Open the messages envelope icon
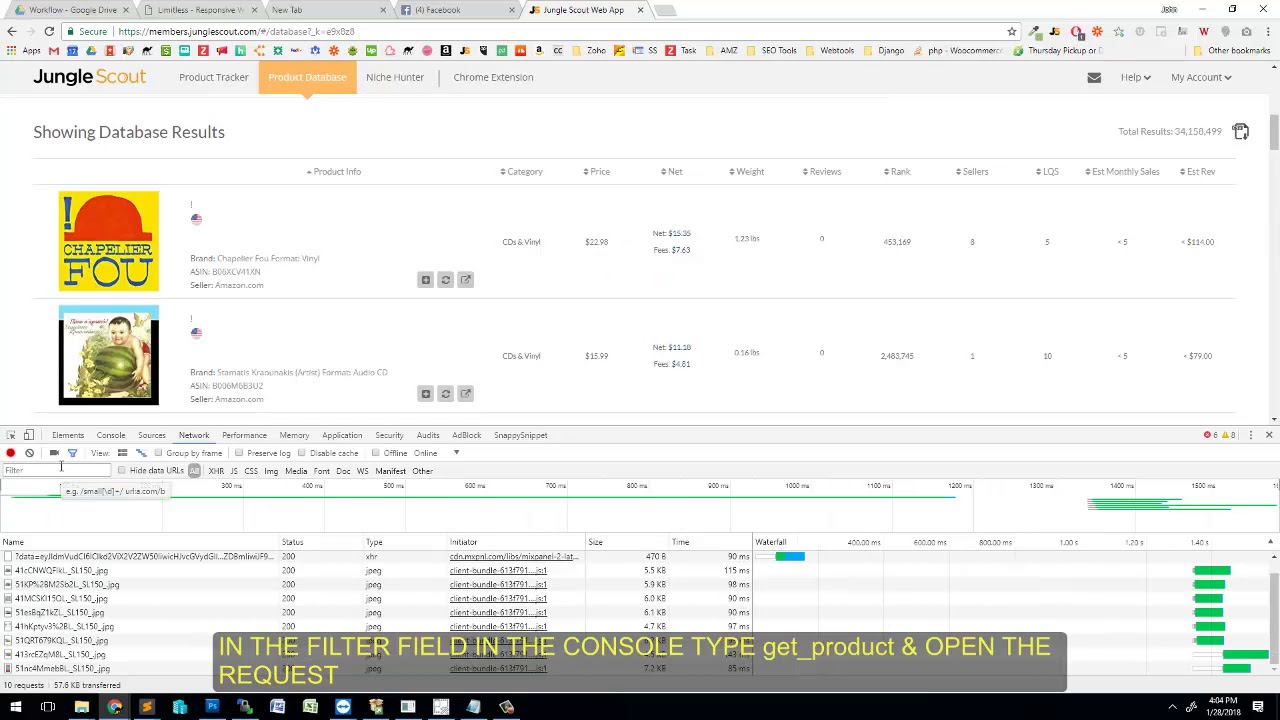 1094,77
